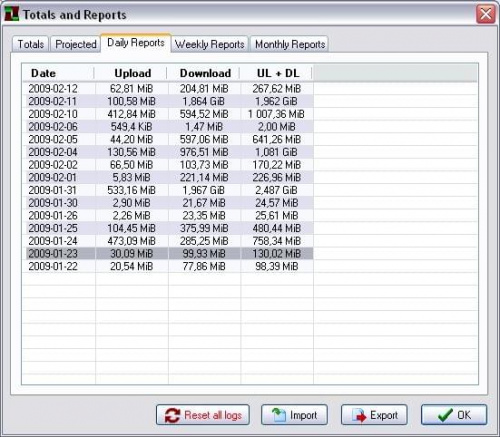
Task: Select the Weekly Reports tab
Action: point(209,44)
